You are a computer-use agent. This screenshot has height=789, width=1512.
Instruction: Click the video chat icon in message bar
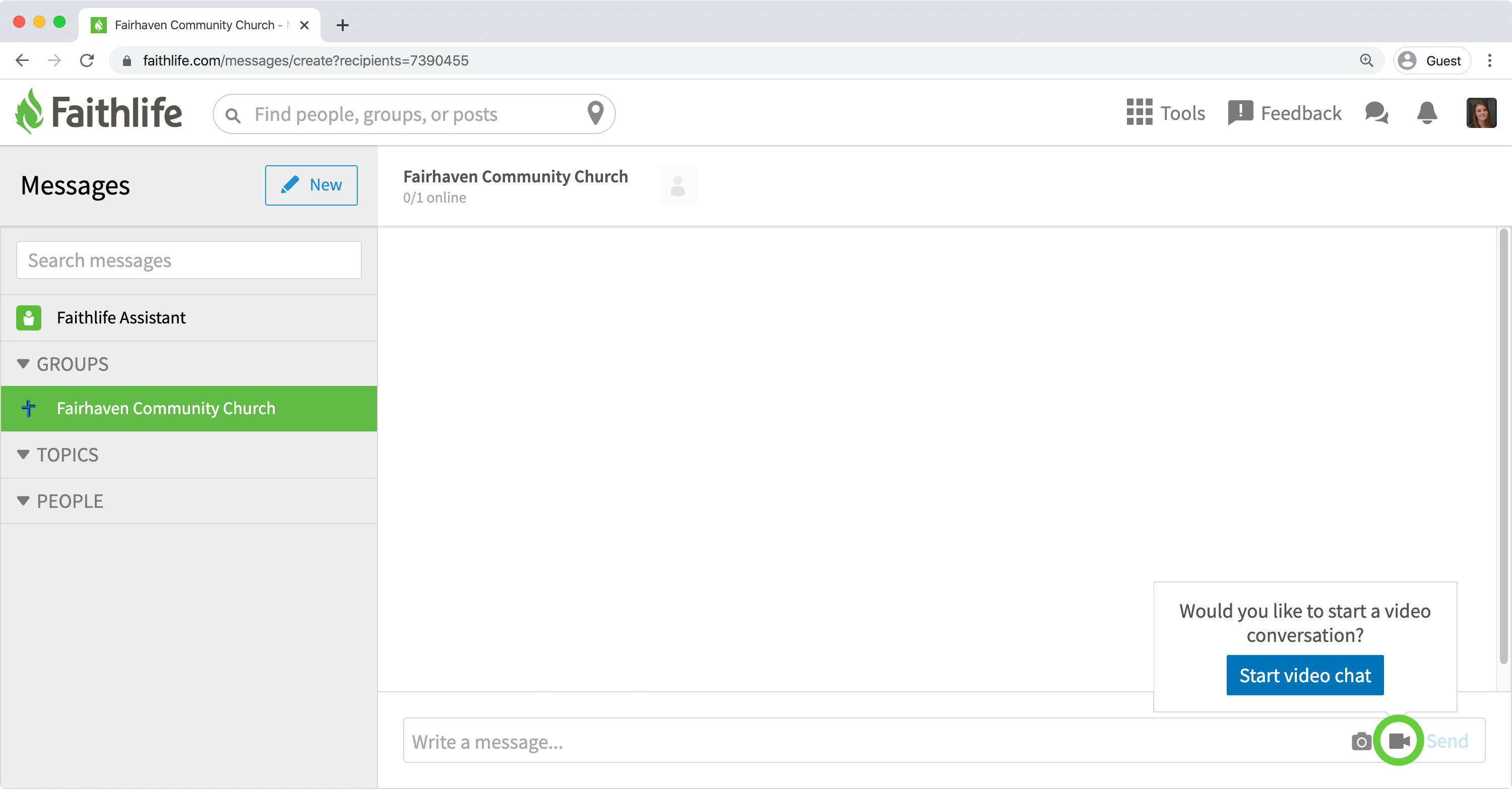tap(1398, 741)
